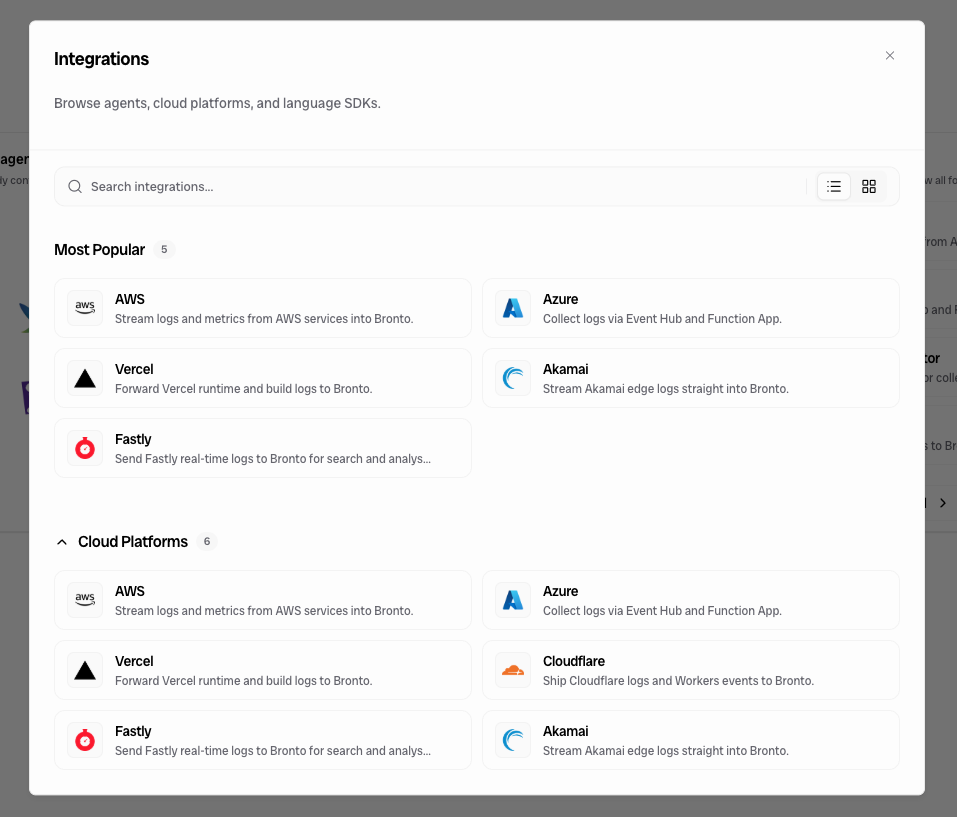Click the Azure logo under Most Popular

click(513, 308)
